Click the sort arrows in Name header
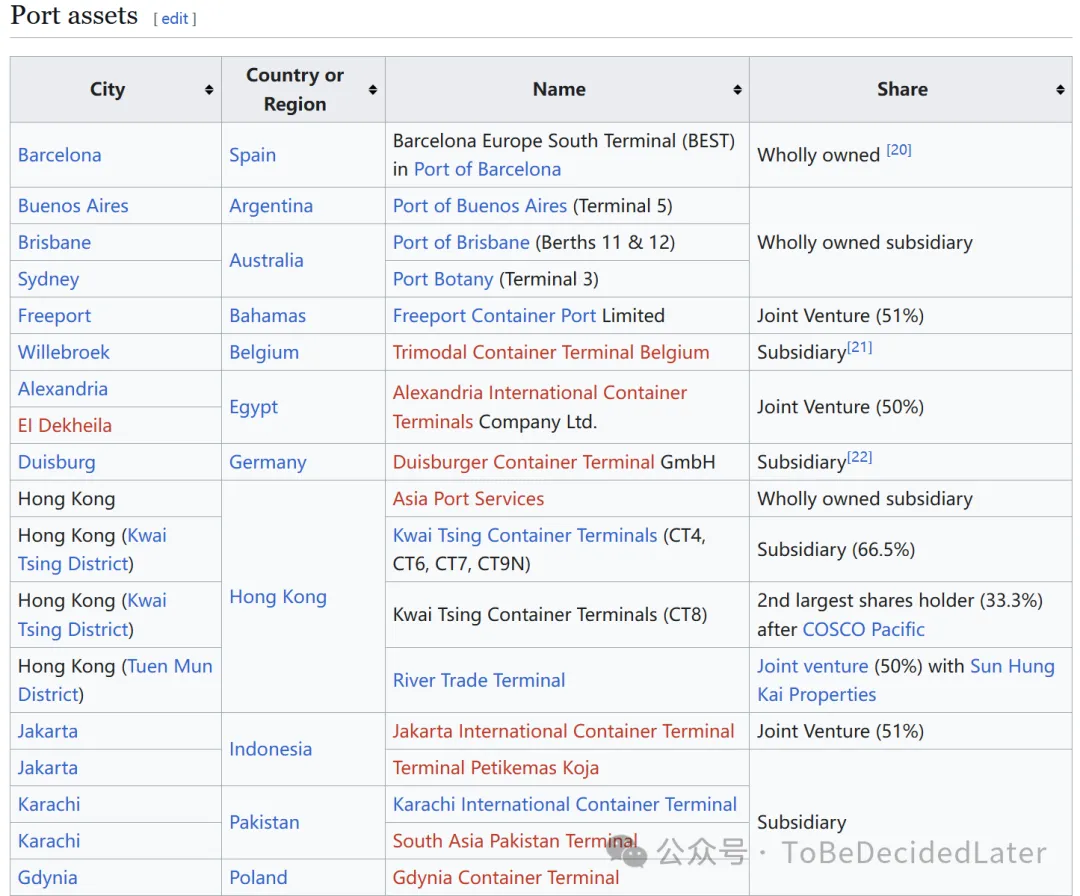1080x896 pixels. click(737, 90)
